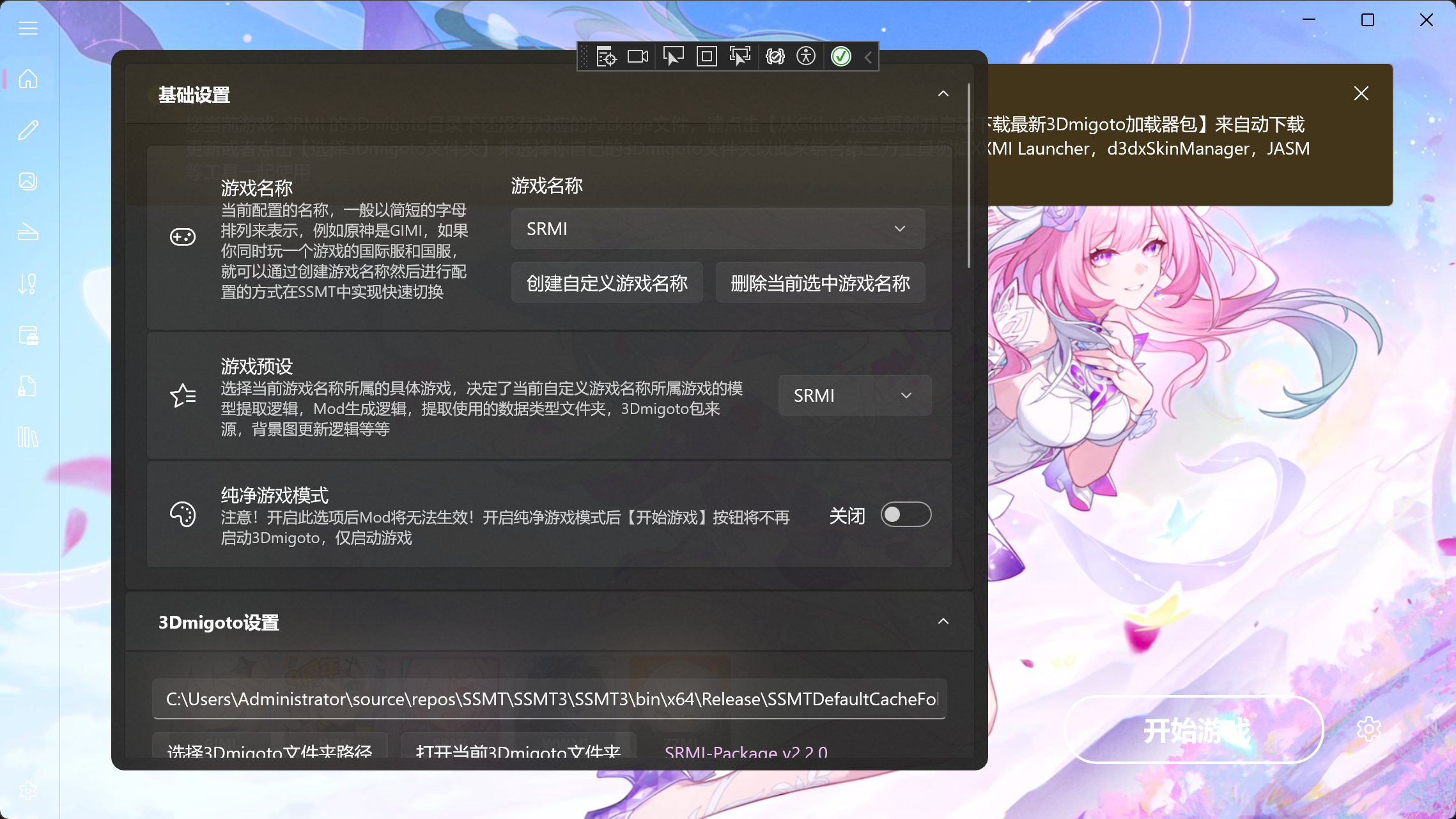Open the download updates sidebar page
The image size is (1456, 819).
28,283
